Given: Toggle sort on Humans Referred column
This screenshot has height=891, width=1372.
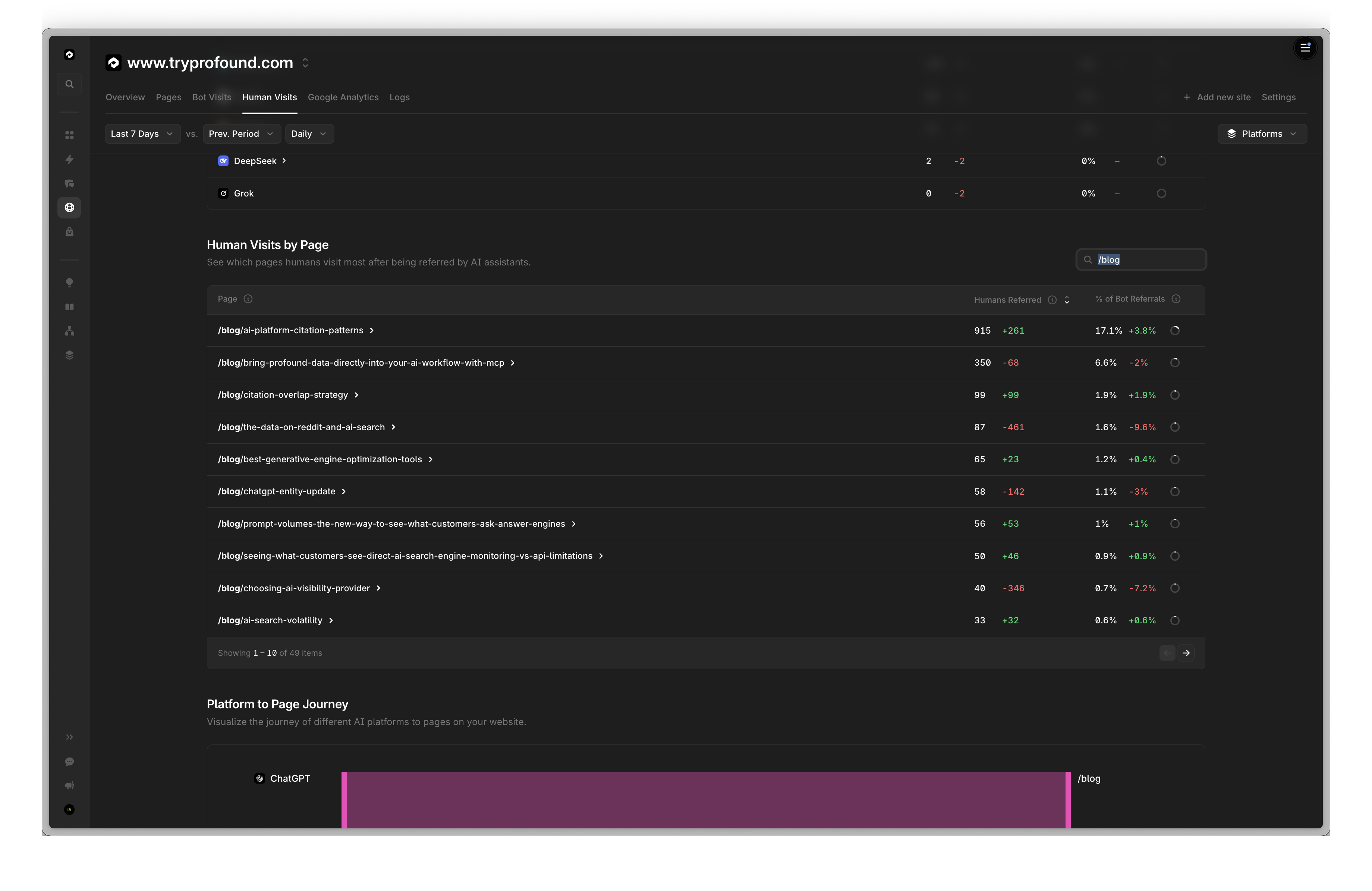Looking at the screenshot, I should [x=1067, y=300].
